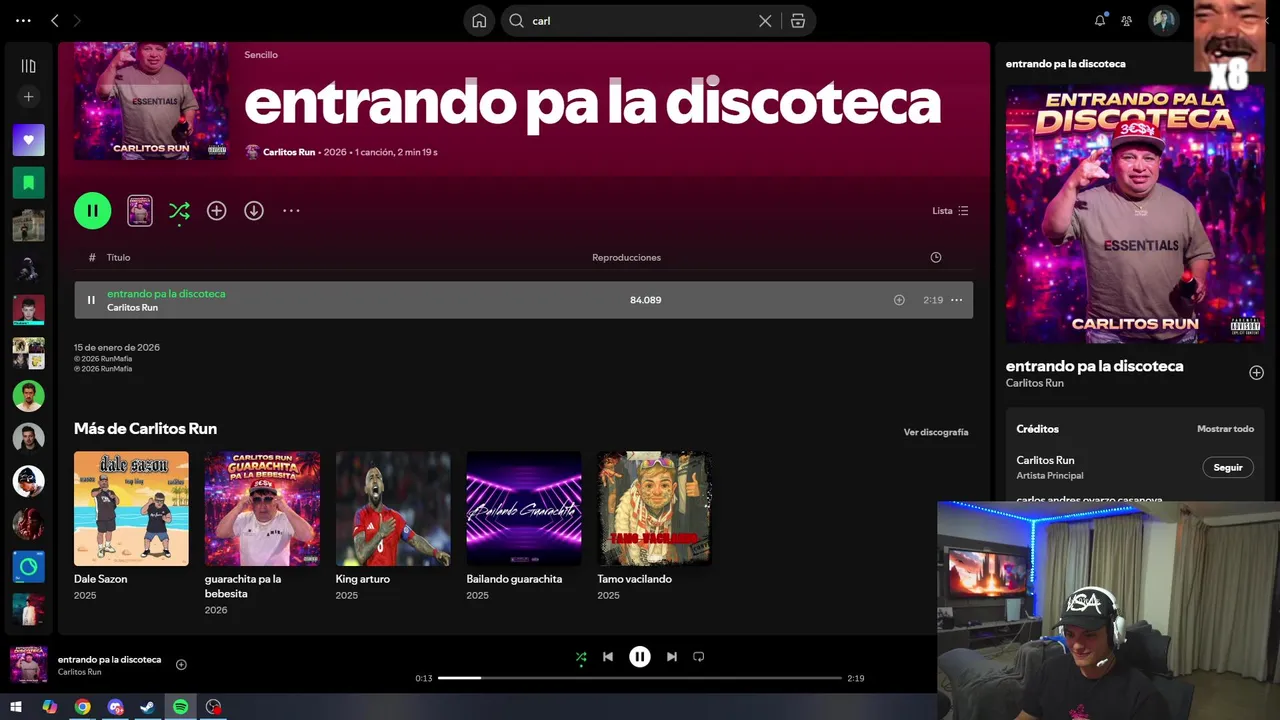The width and height of the screenshot is (1280, 720).
Task: Open Google Chrome from the taskbar
Action: point(83,707)
